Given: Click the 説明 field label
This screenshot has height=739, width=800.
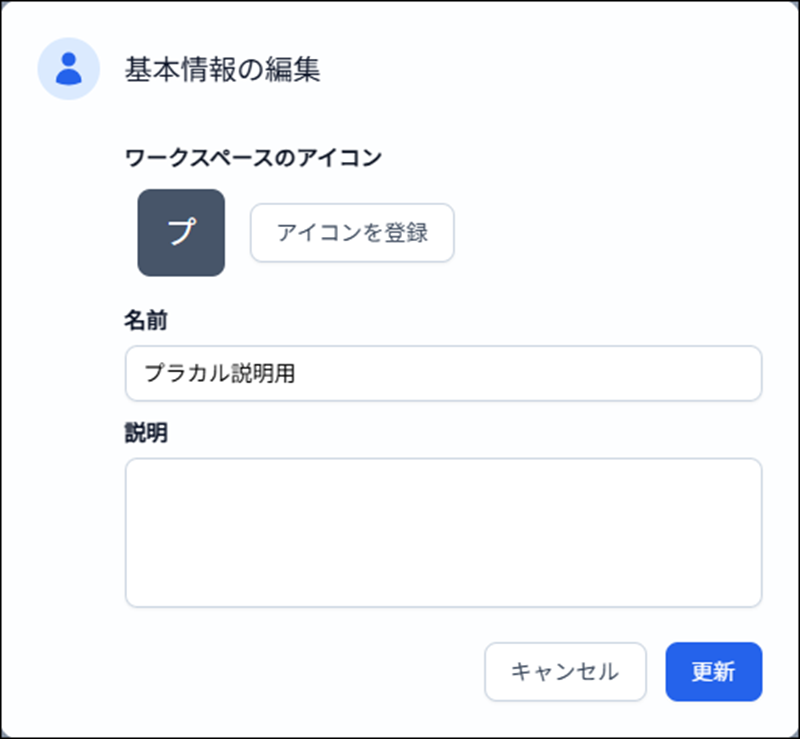Looking at the screenshot, I should click(x=146, y=433).
